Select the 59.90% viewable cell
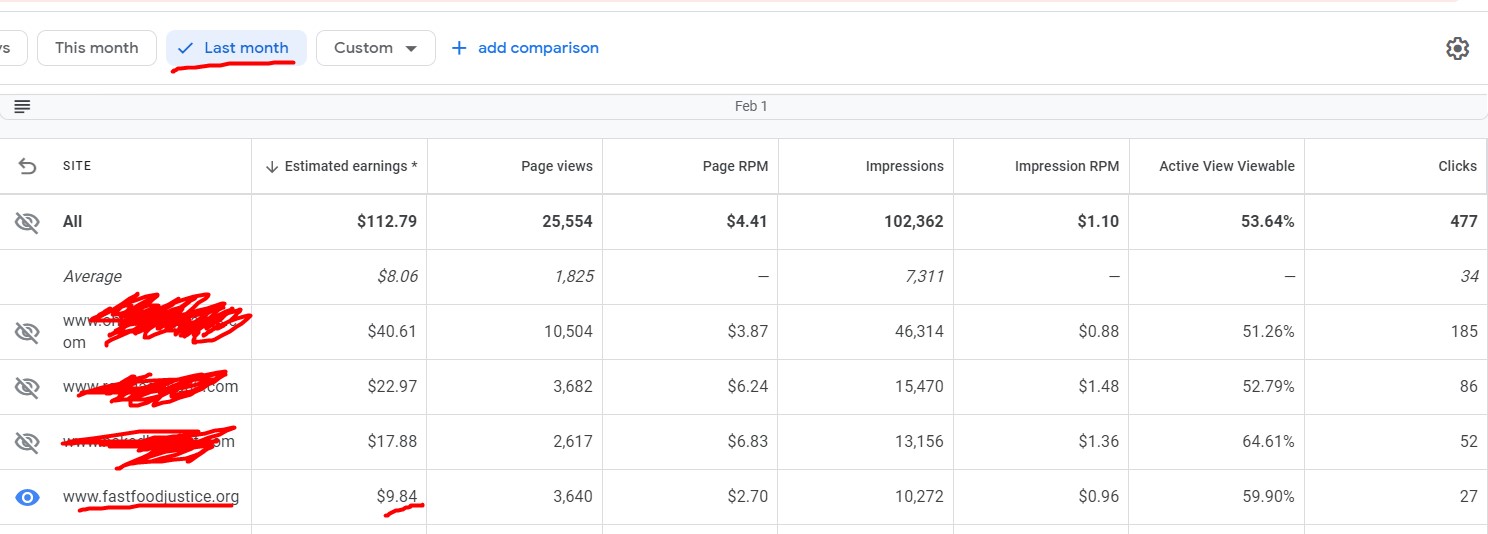The image size is (1488, 534). point(1269,496)
